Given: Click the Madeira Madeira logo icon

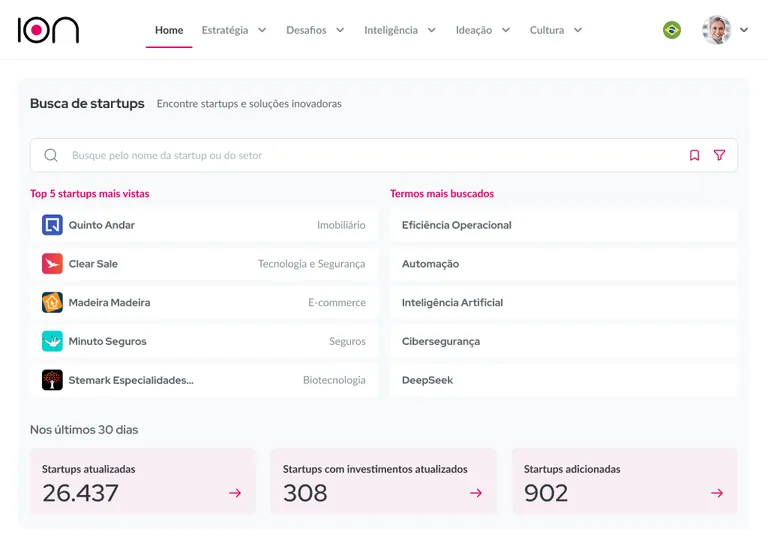Looking at the screenshot, I should (x=52, y=302).
